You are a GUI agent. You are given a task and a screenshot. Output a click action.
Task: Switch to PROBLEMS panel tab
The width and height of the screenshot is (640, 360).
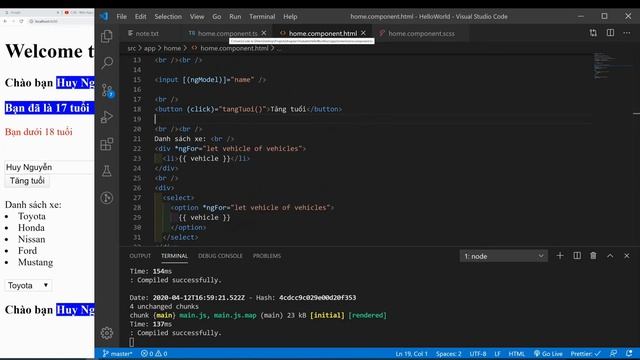pos(267,256)
